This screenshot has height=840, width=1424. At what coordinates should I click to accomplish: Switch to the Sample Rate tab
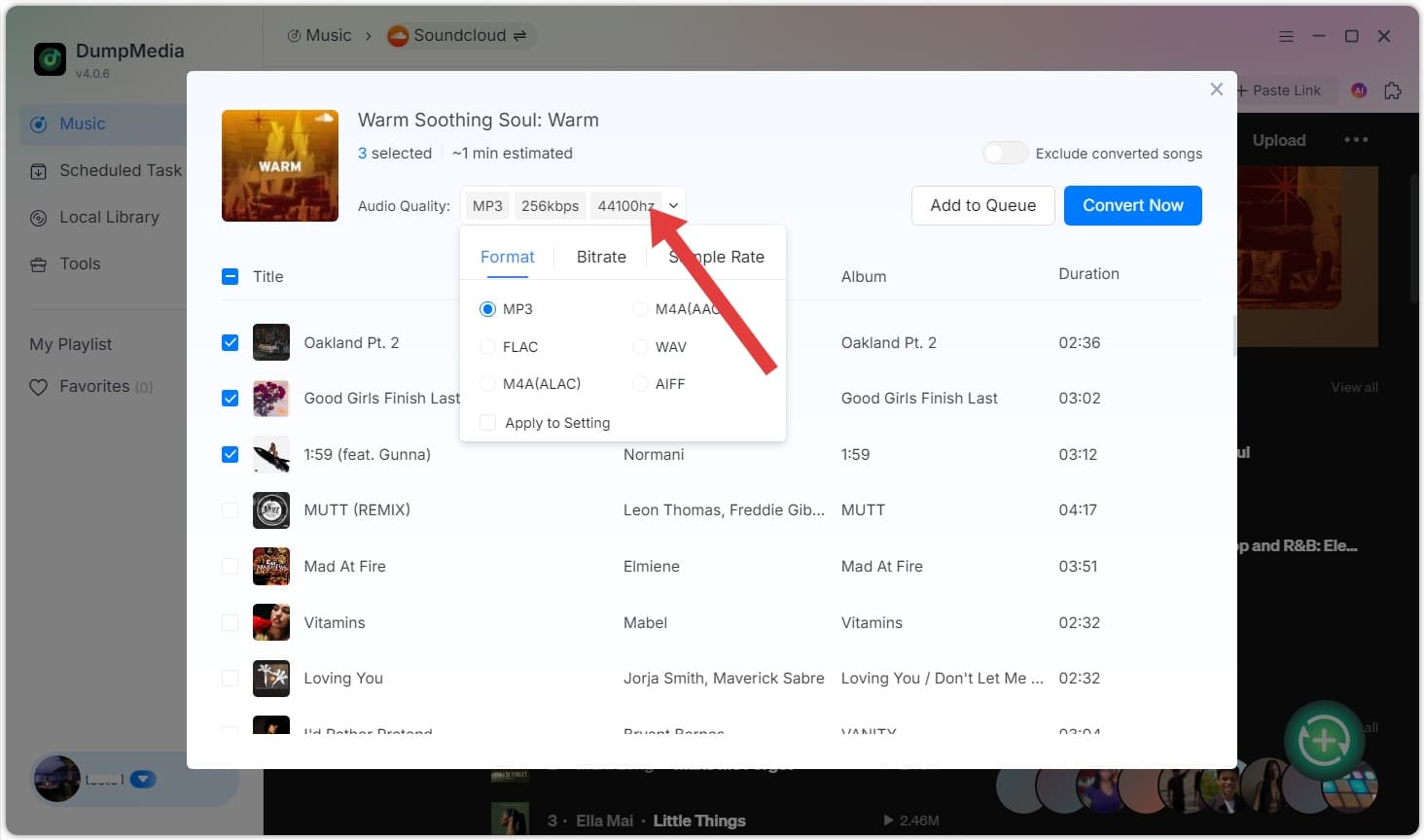coord(717,257)
